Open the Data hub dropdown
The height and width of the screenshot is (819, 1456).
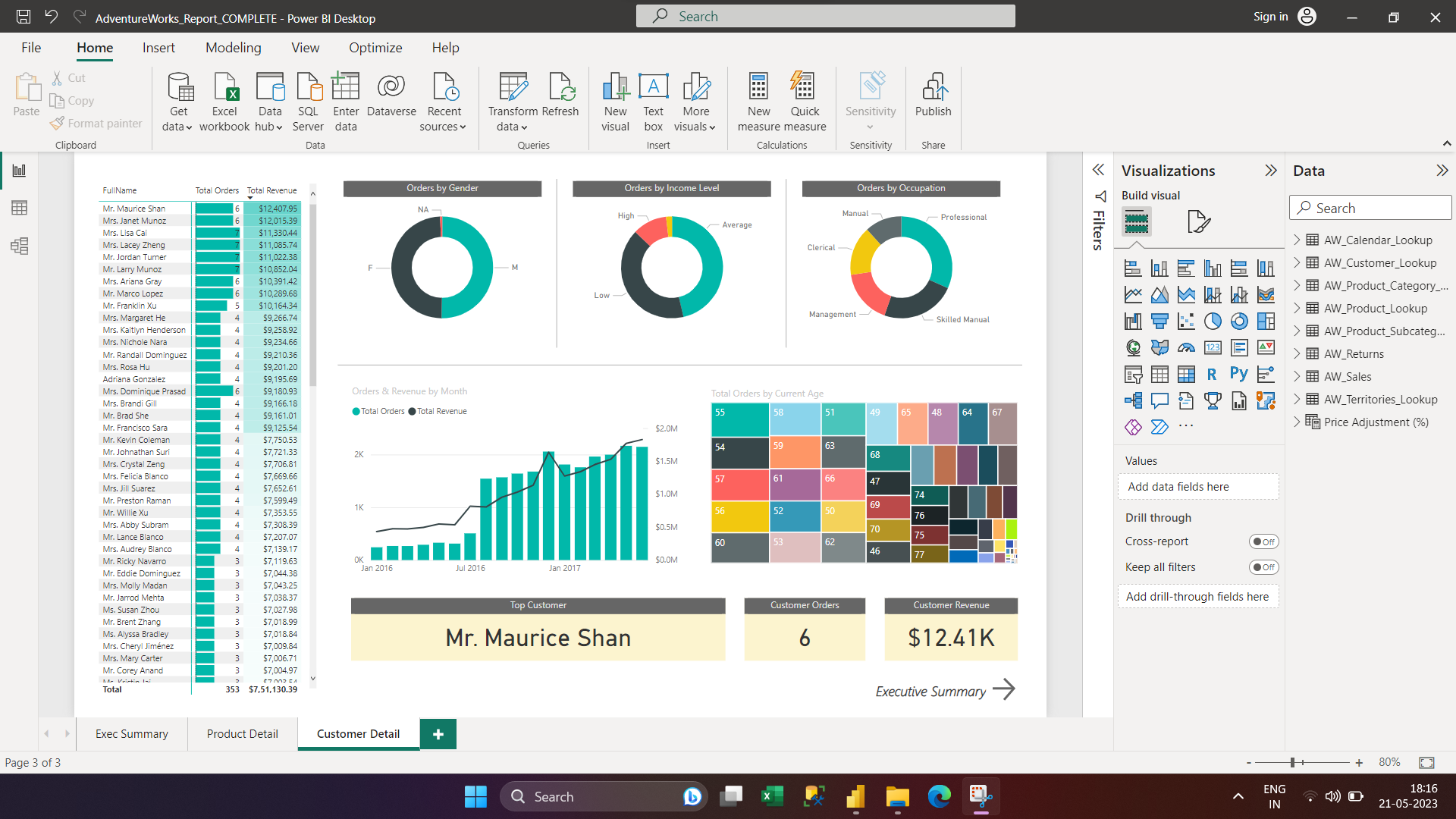click(x=270, y=102)
